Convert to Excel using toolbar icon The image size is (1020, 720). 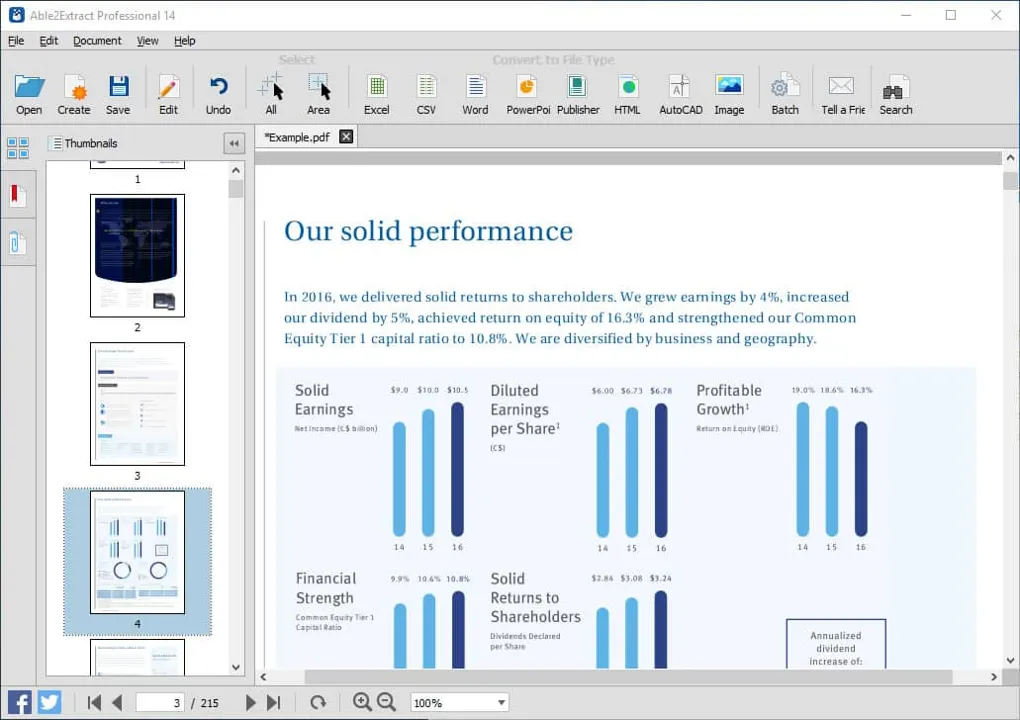376,94
